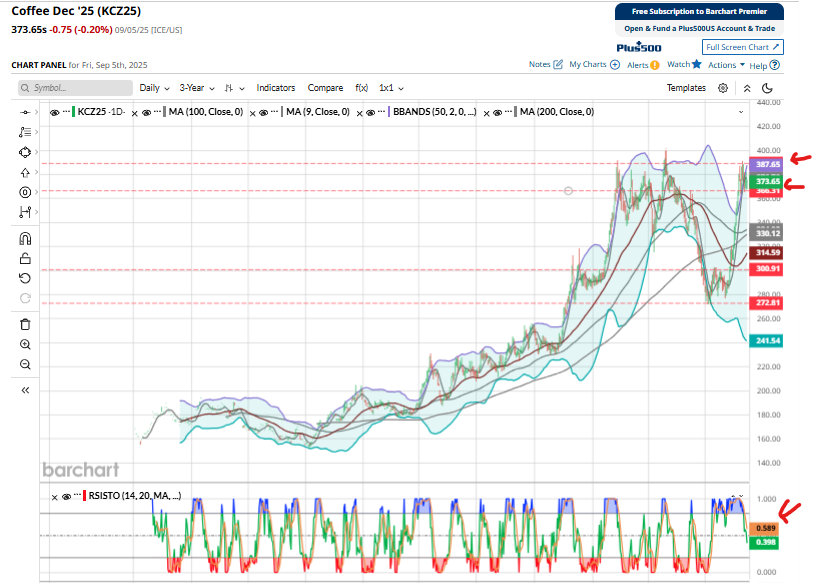Zoom out using the minus magnifier
Viewport: 813px width, 583px height.
25,365
